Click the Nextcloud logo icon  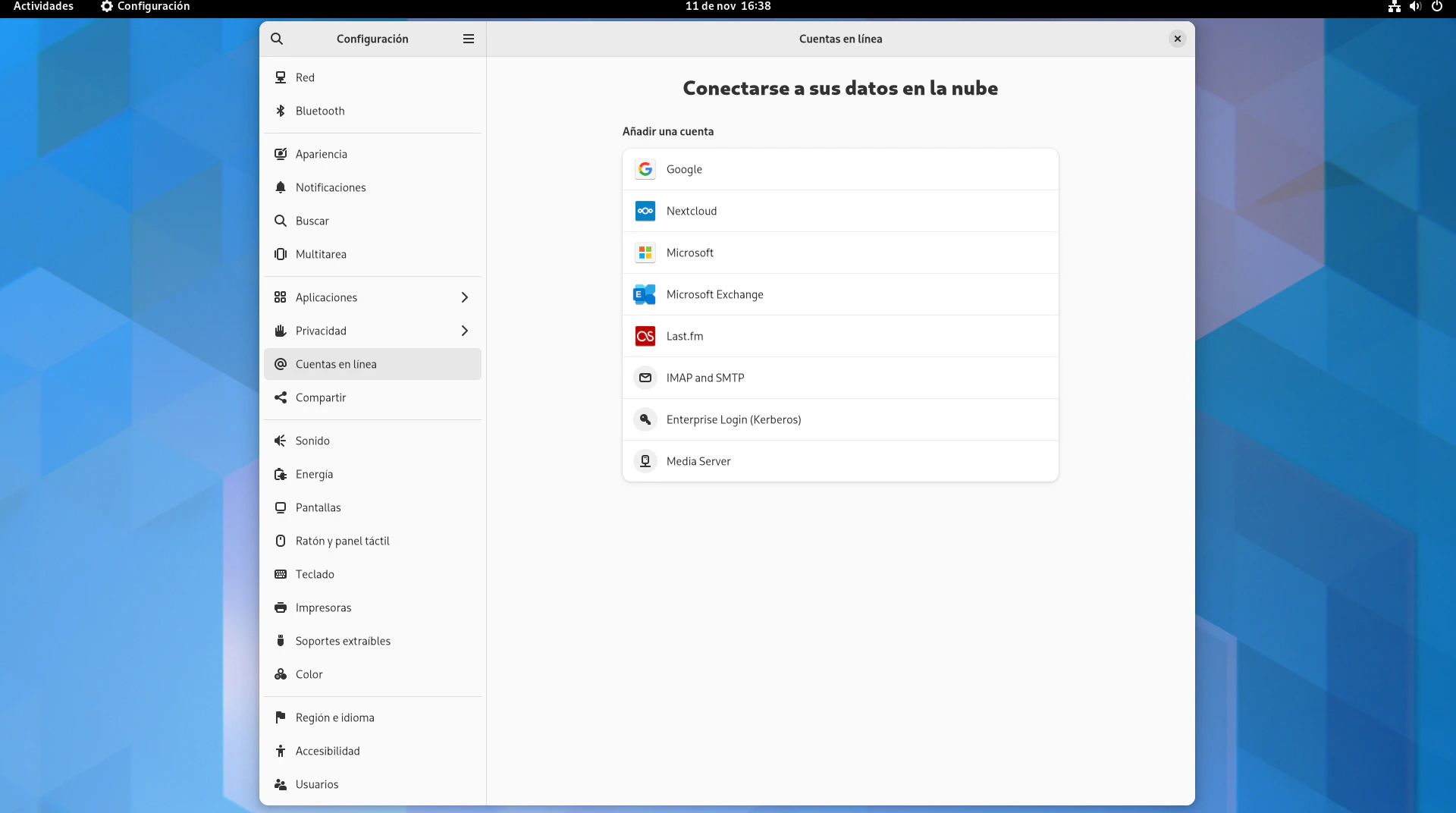tap(645, 211)
